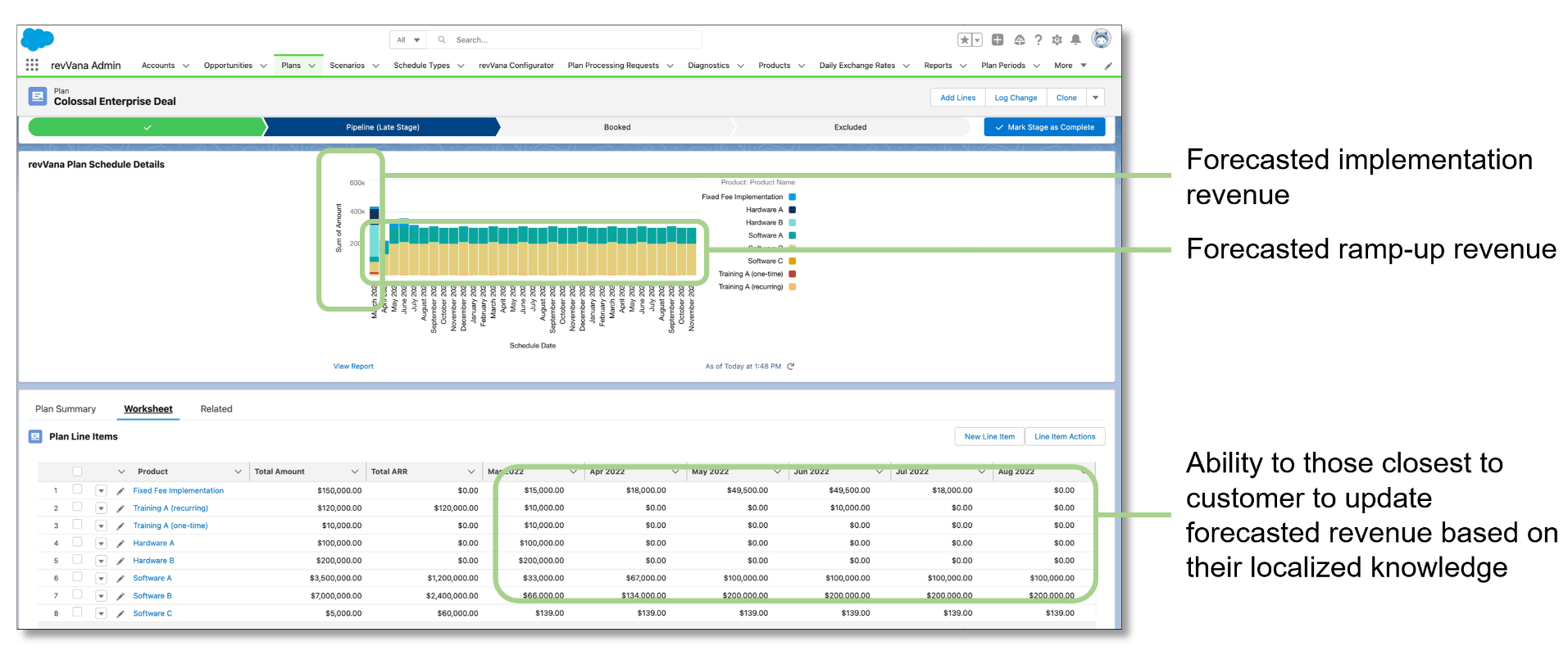1568x660 pixels.
Task: Click the New Line Item button
Action: [x=989, y=437]
